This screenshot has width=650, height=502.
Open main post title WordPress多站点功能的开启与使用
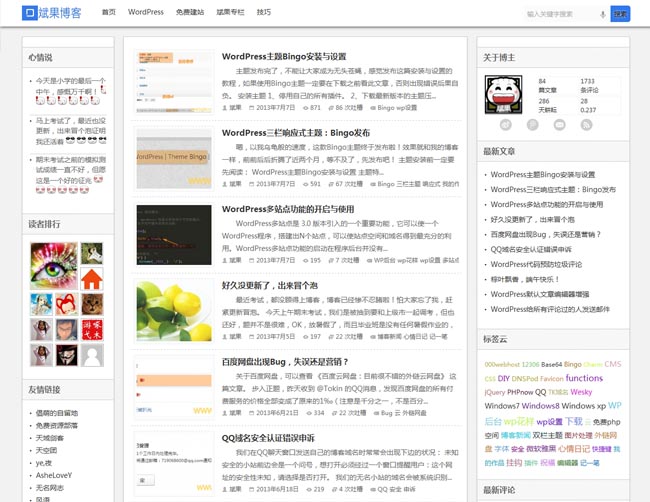[288, 209]
